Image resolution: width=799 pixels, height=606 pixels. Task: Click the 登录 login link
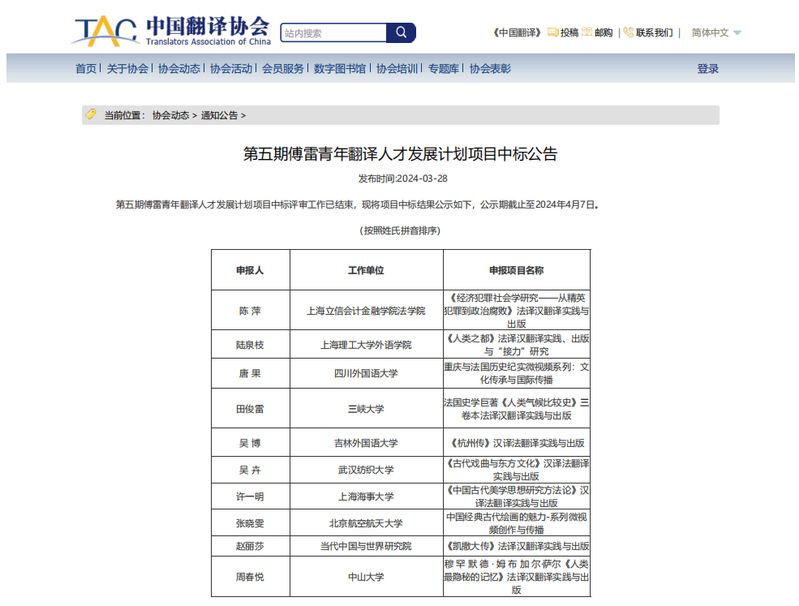(708, 69)
